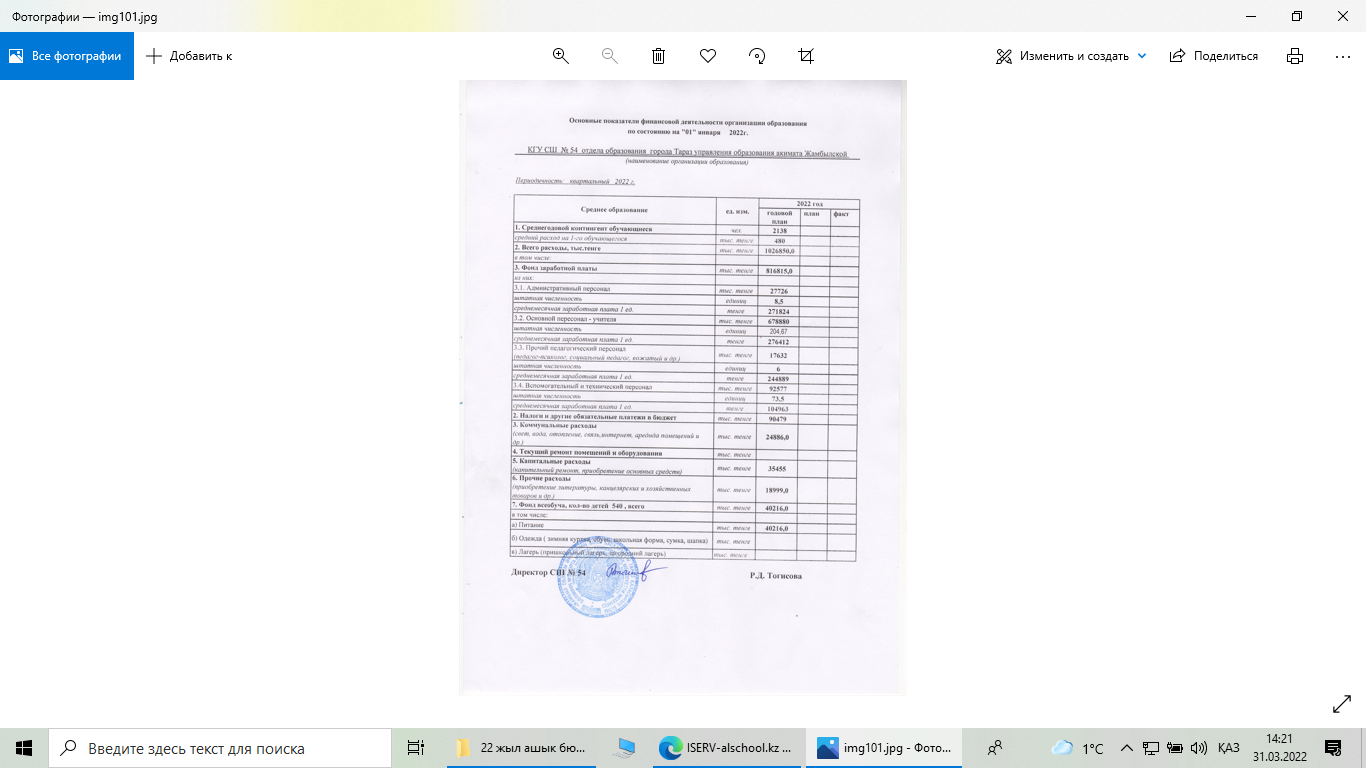
Task: Show hidden system tray icons chevron
Action: tap(1126, 748)
